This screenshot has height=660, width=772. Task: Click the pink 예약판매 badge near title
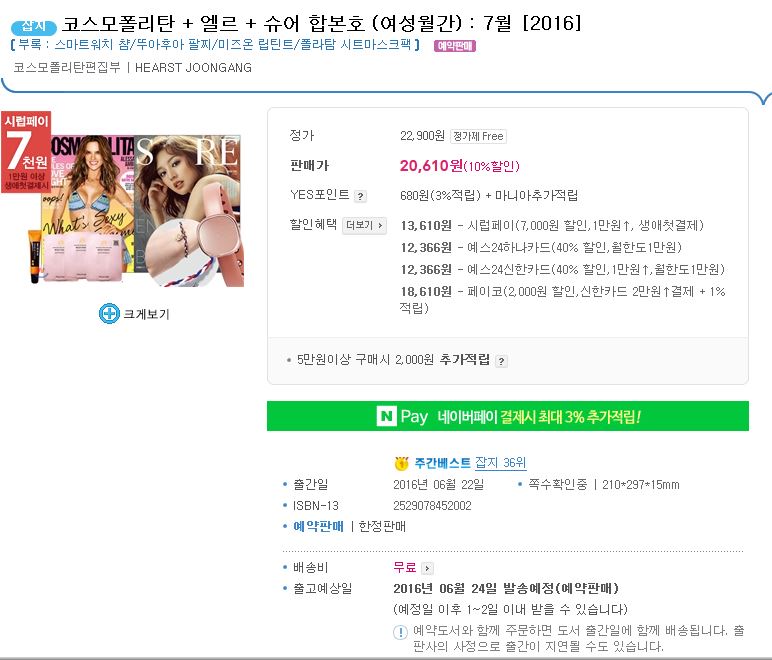coord(454,46)
